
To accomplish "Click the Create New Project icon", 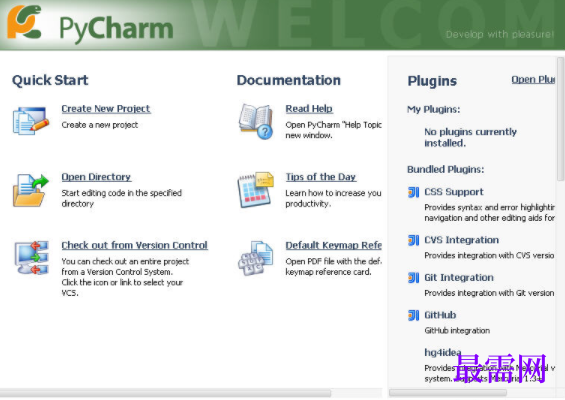I will [x=31, y=121].
